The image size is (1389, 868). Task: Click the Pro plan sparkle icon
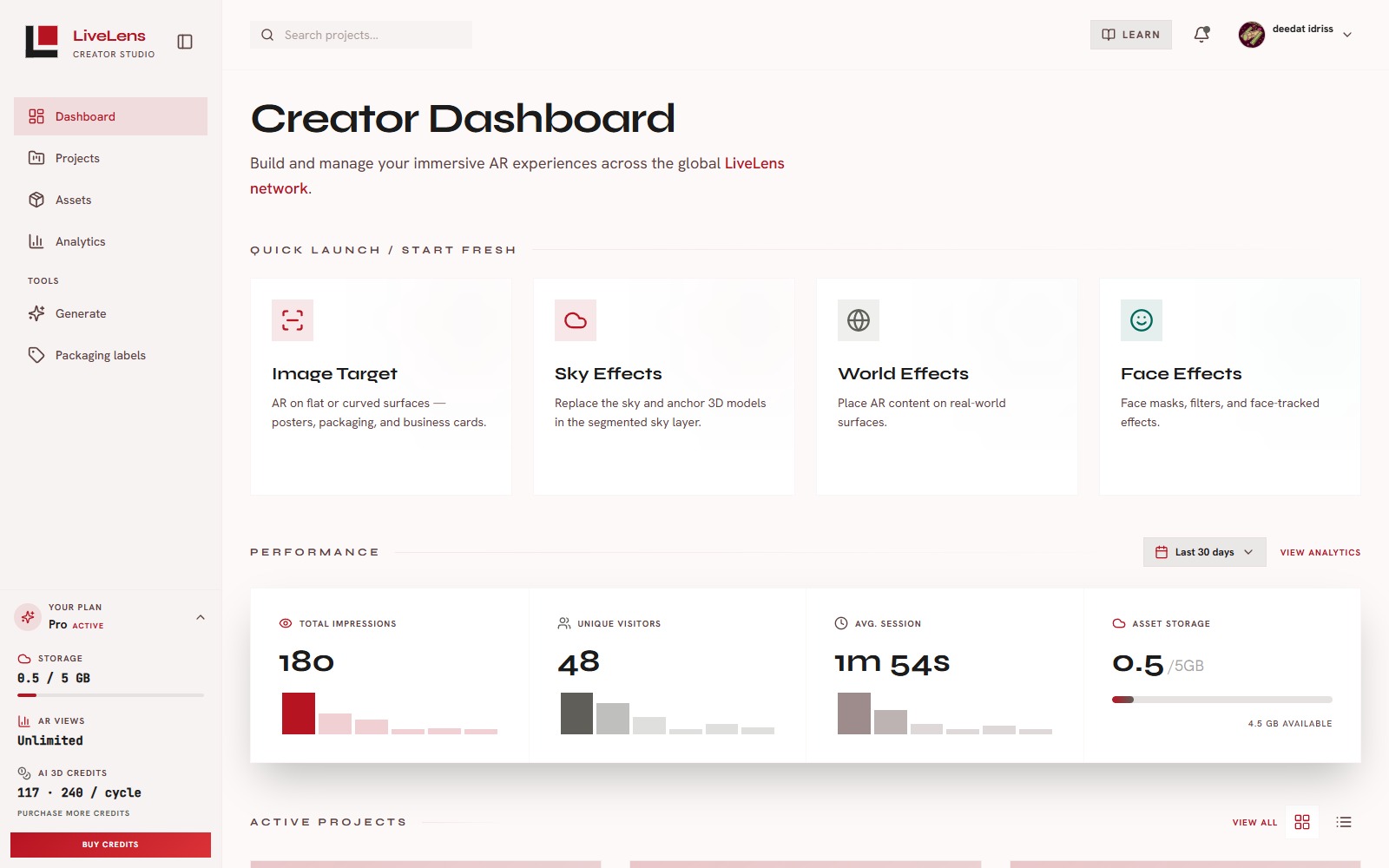tap(28, 617)
